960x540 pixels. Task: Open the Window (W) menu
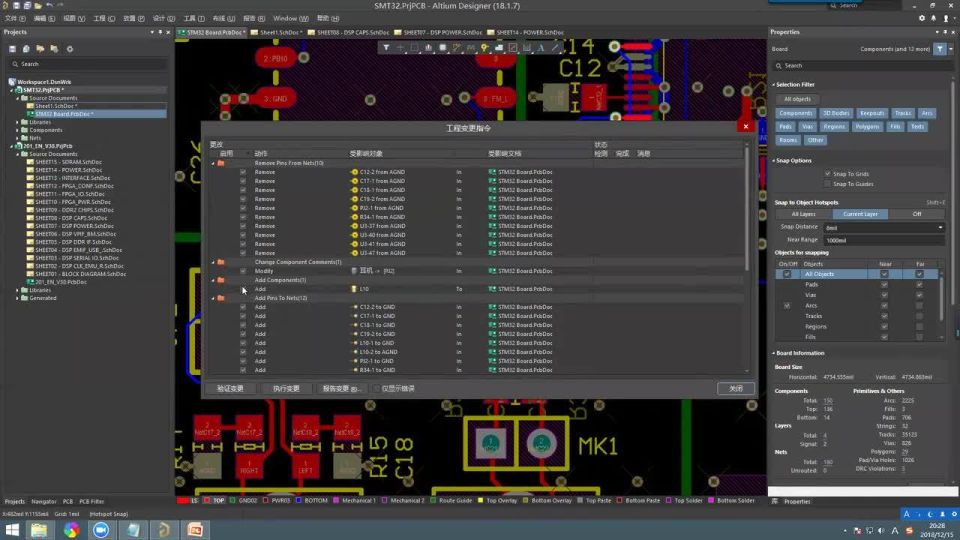coord(291,18)
